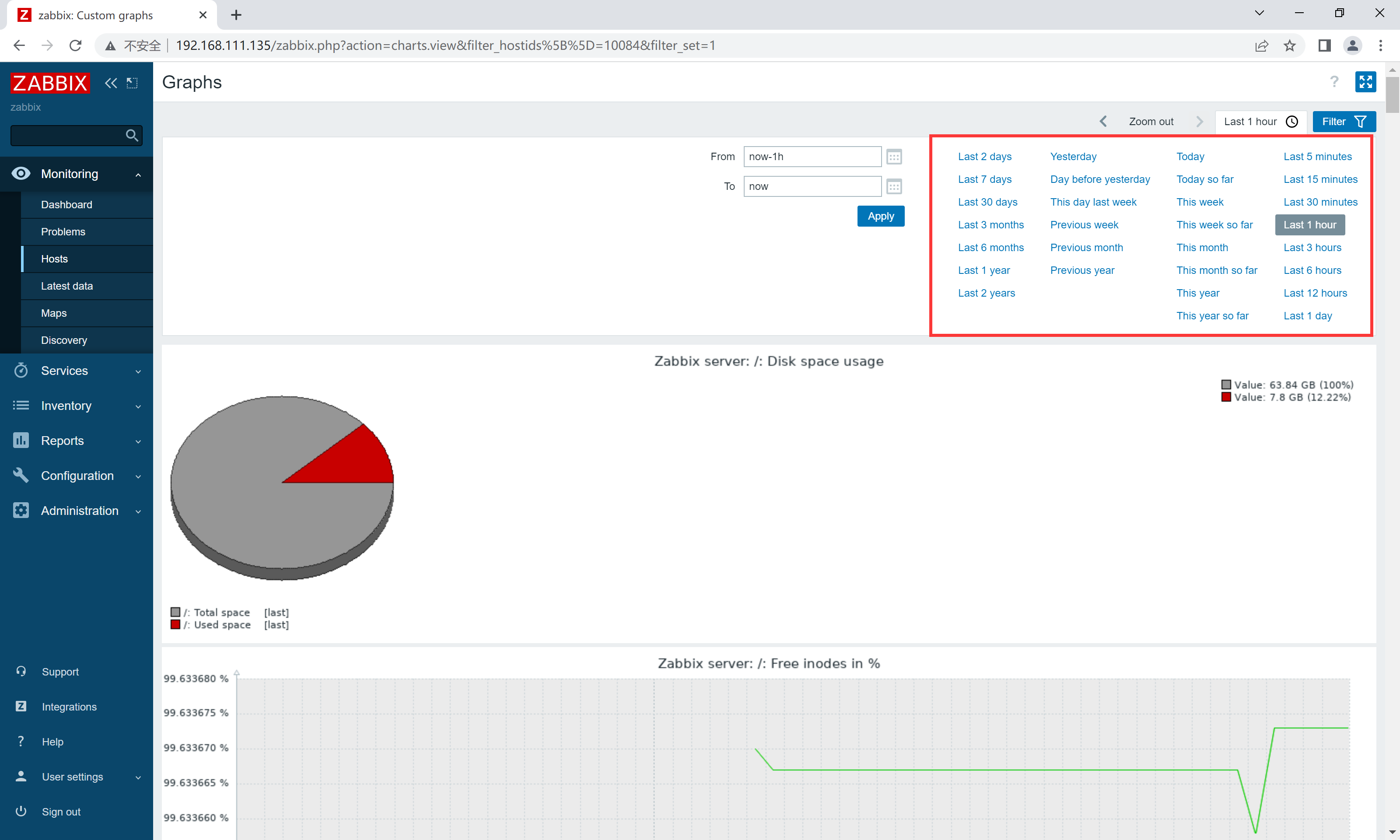Click the Apply button

click(881, 216)
